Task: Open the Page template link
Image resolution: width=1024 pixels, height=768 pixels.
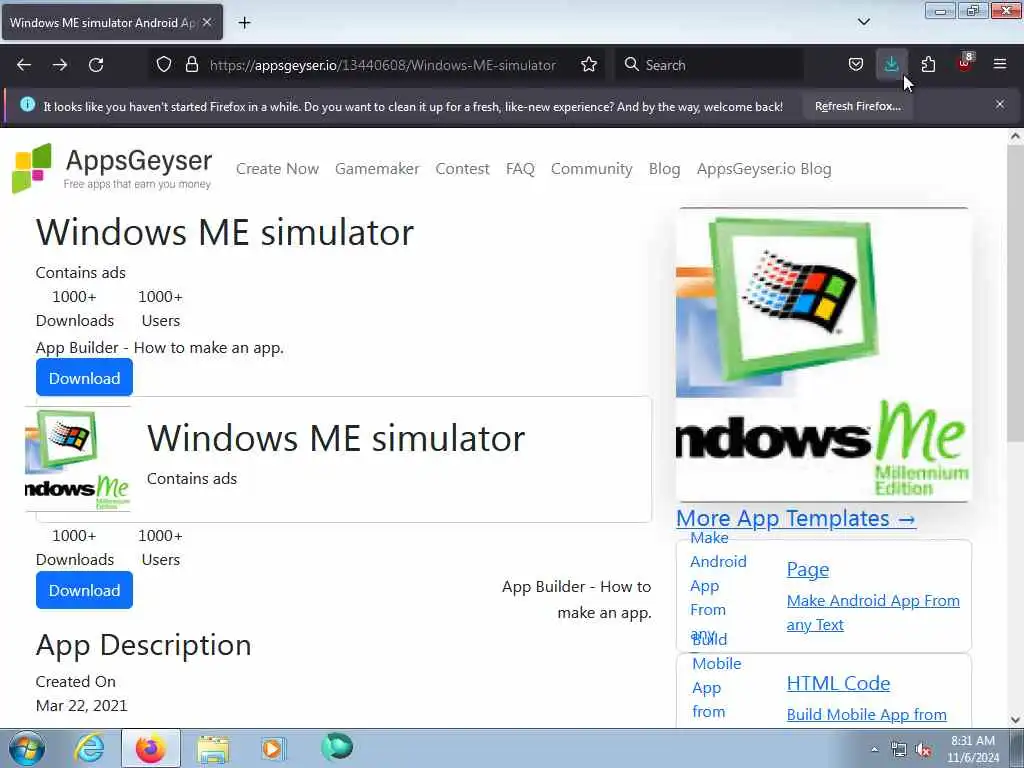Action: [808, 569]
